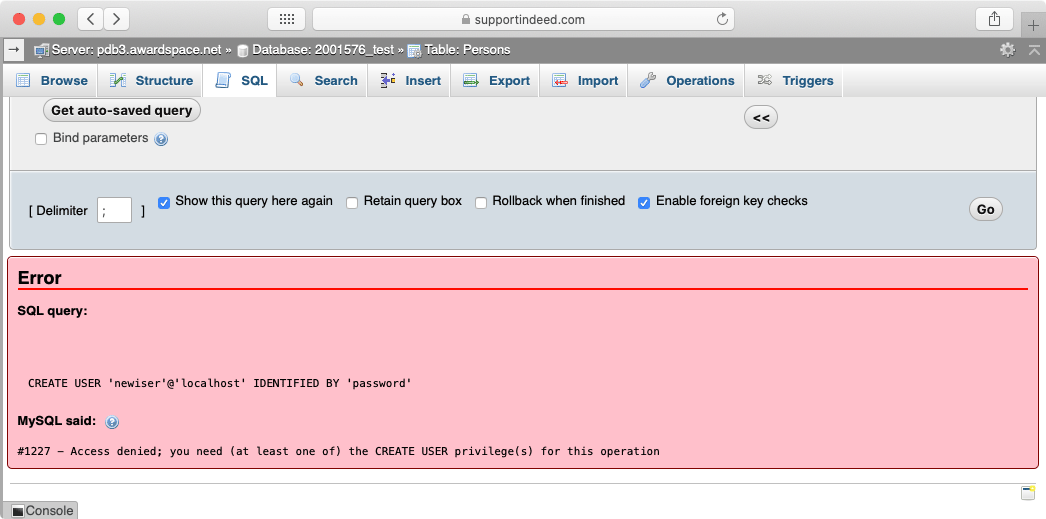Click the Get auto-saved query button
Screen dimensions: 1046x519
[x=121, y=111]
